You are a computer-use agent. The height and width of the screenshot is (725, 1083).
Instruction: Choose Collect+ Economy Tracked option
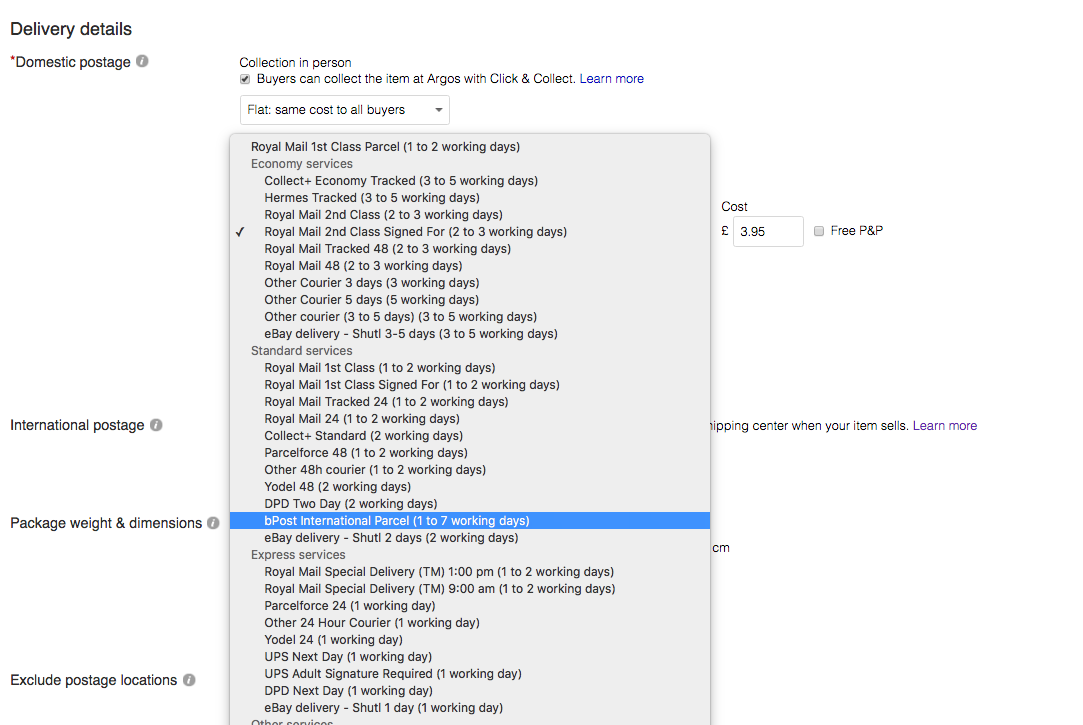coord(470,180)
